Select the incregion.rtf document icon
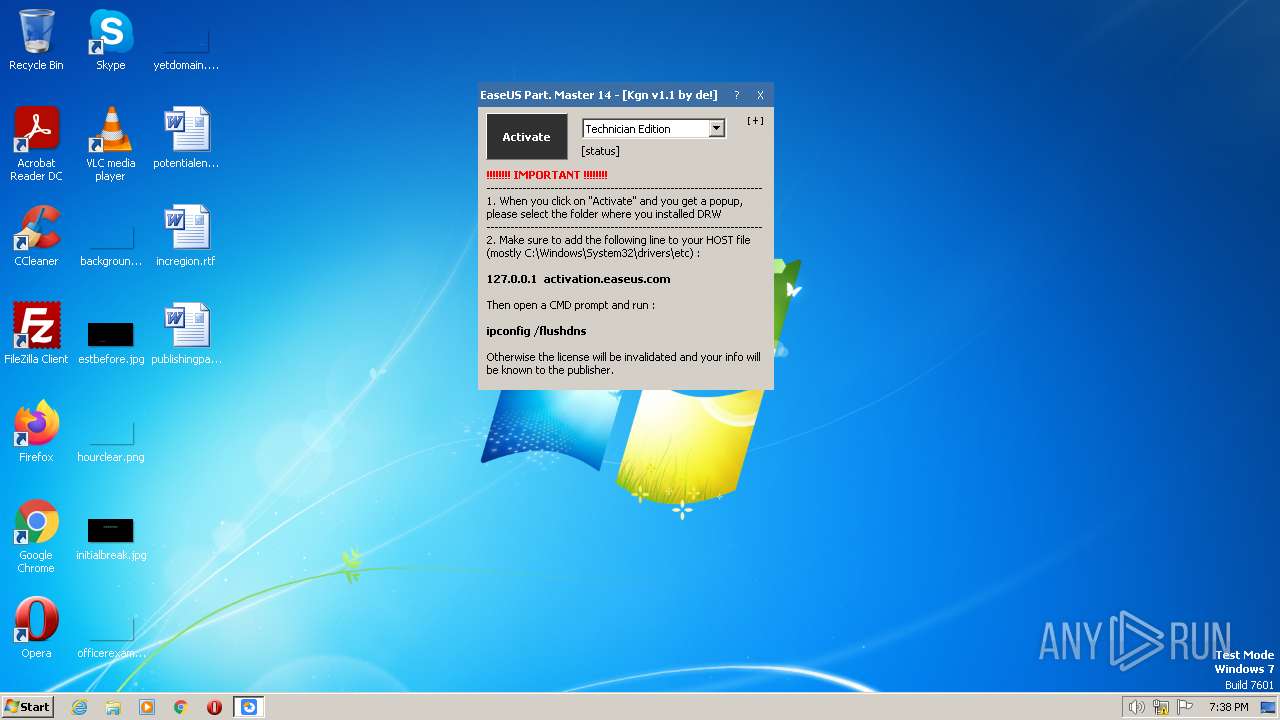This screenshot has width=1280, height=720. point(186,236)
